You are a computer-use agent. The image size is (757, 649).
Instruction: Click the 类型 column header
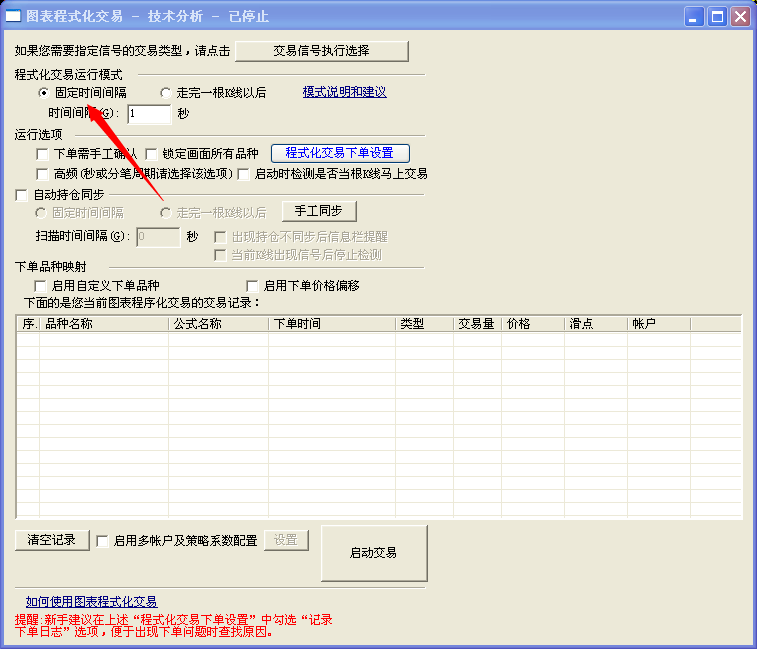point(424,324)
